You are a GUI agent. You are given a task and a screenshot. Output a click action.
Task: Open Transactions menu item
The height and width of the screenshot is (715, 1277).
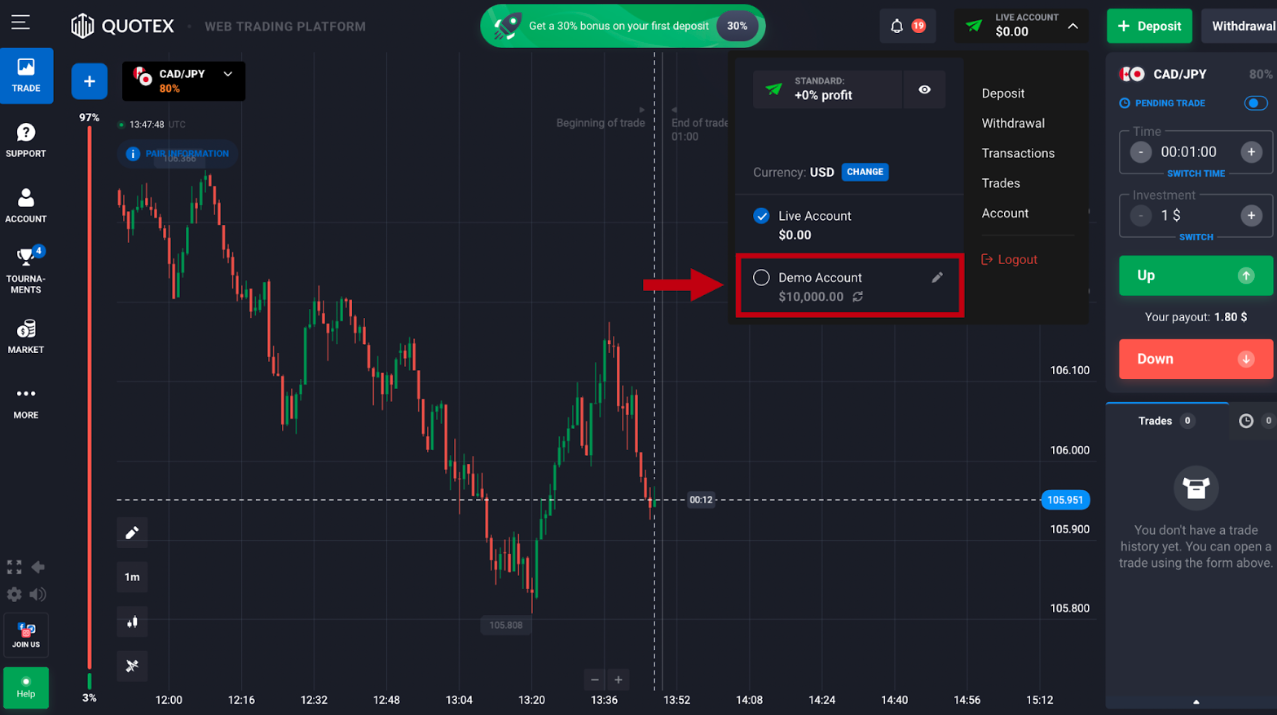[1018, 153]
